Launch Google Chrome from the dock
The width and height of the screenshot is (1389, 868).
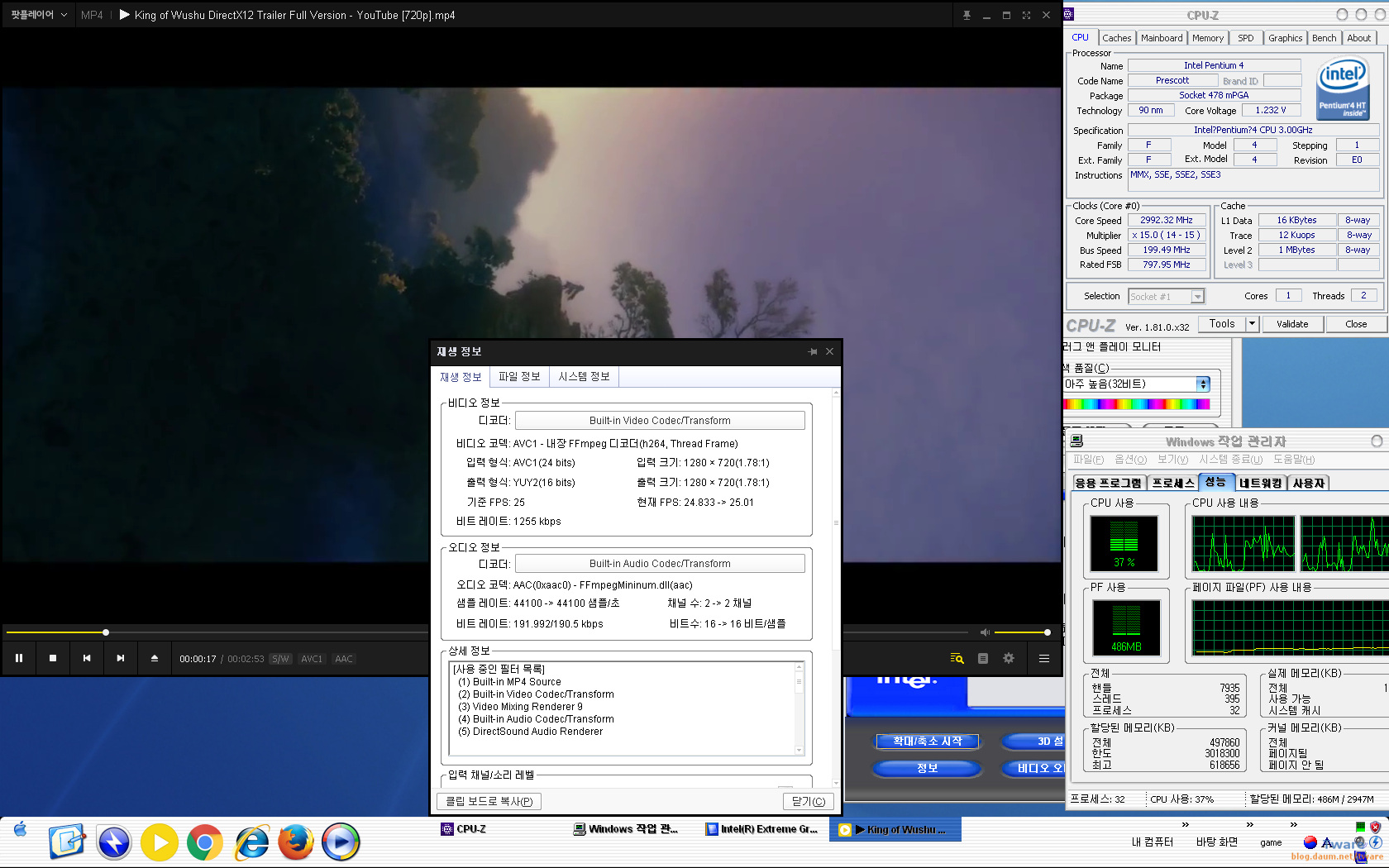(205, 842)
